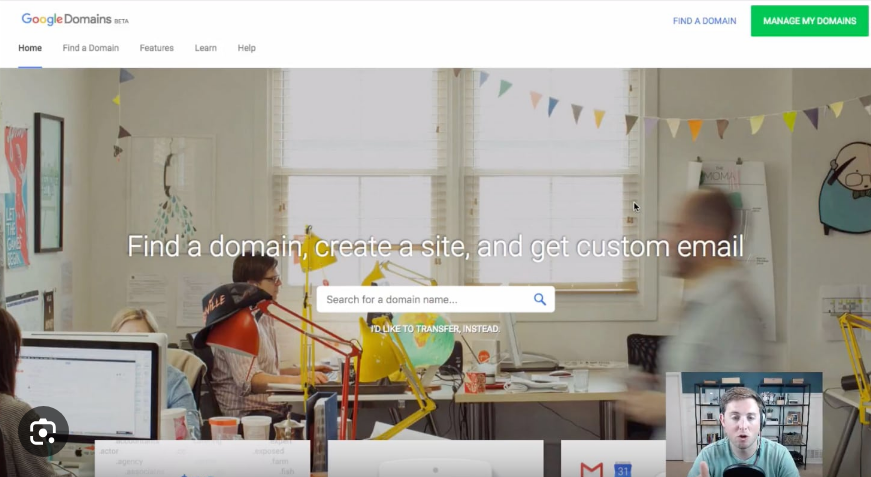Screen dimensions: 871x477
Task: Click the Gmail envelope icon
Action: tap(592, 470)
